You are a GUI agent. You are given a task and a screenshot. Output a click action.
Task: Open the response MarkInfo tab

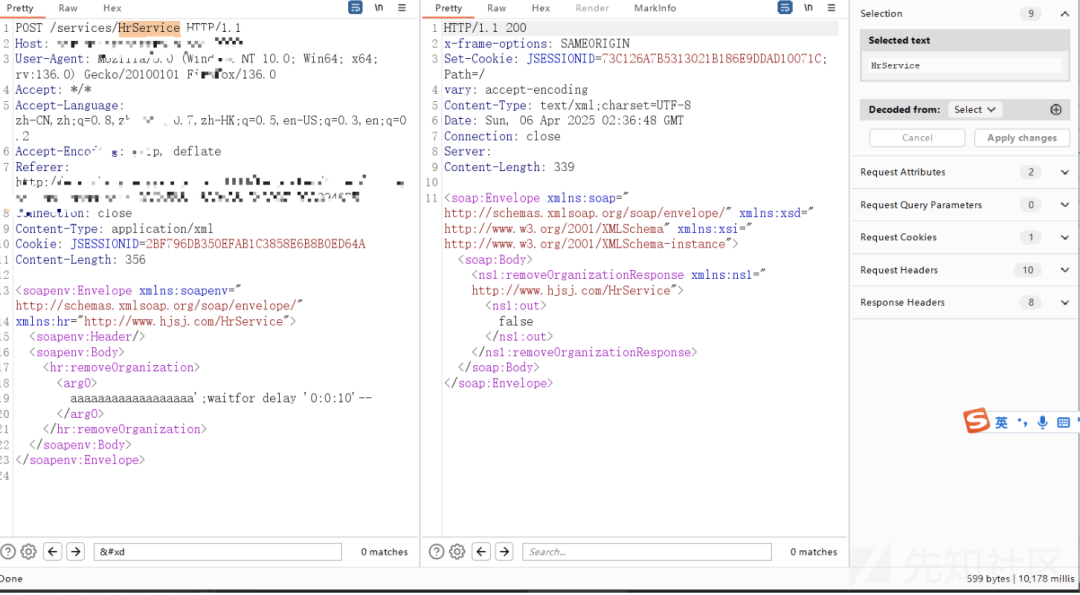(x=655, y=8)
